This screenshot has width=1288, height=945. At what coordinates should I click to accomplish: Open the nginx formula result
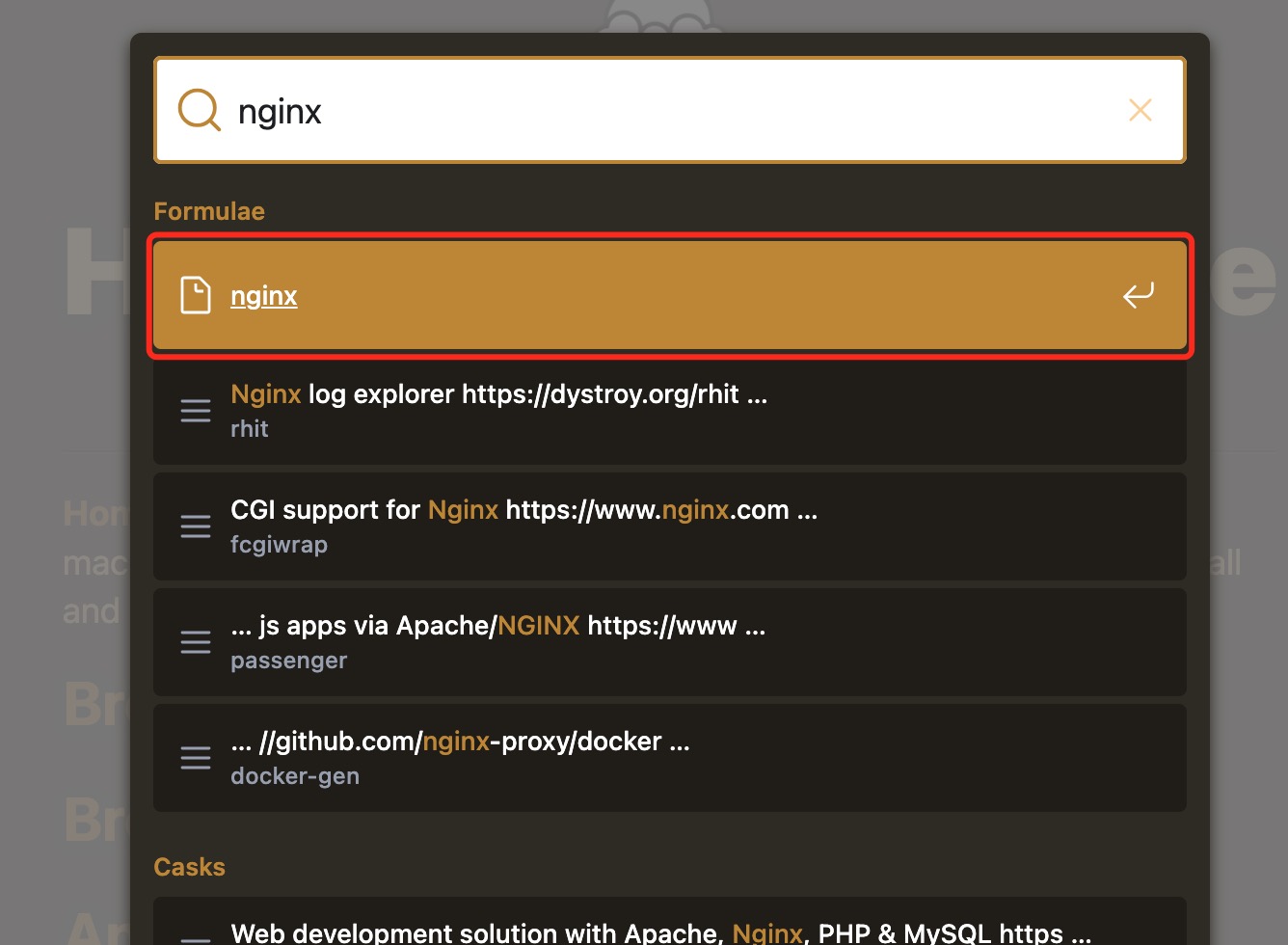[670, 295]
